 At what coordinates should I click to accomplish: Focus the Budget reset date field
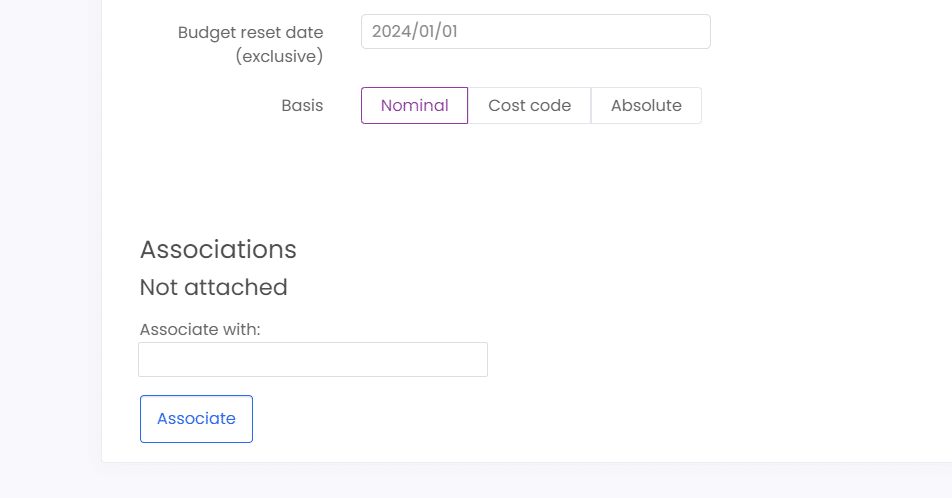pos(536,32)
